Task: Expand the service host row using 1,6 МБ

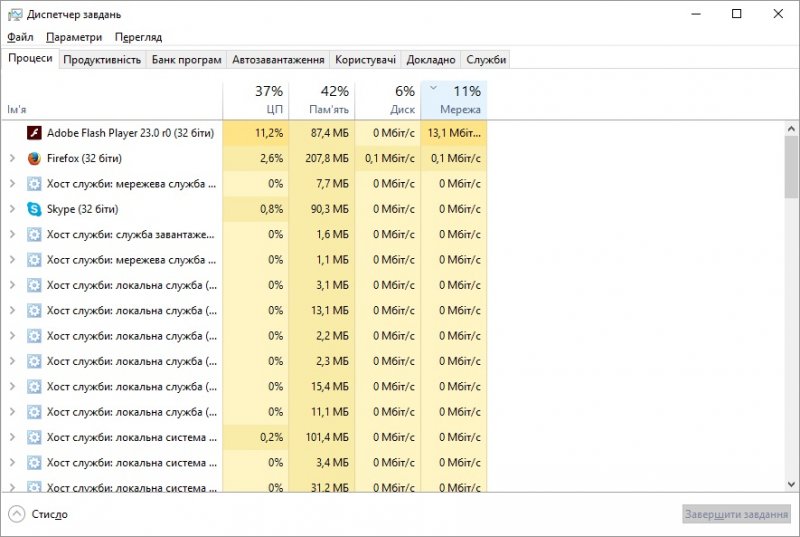Action: tap(12, 235)
